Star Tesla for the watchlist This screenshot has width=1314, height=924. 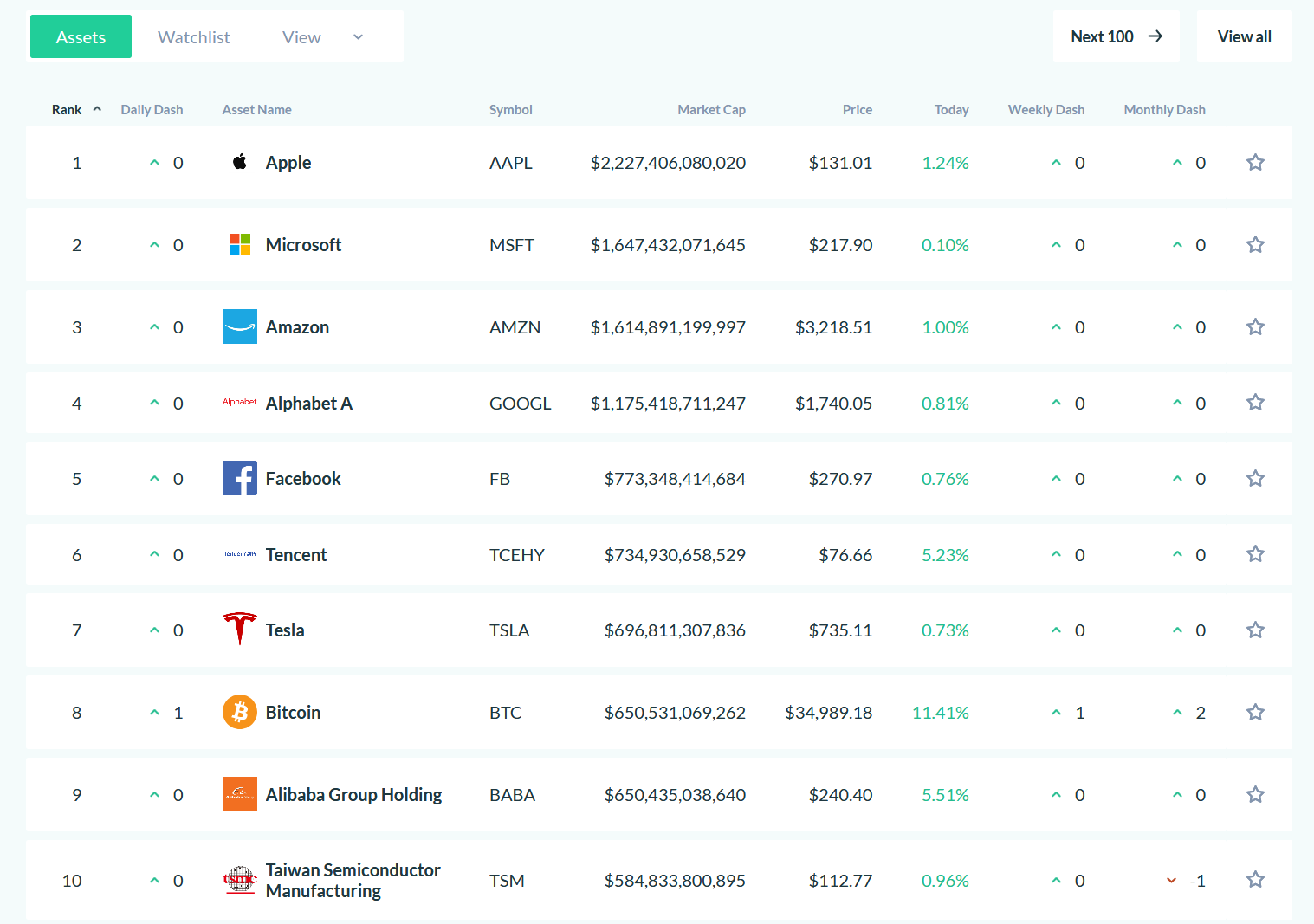tap(1255, 630)
